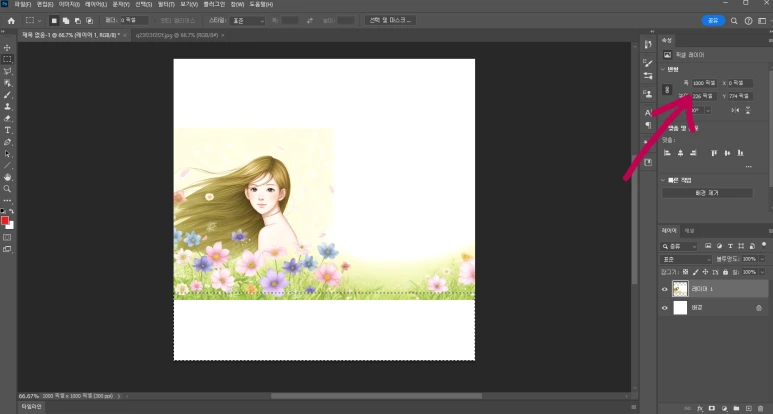The width and height of the screenshot is (773, 414).
Task: Click the link width and height icon
Action: 667,89
